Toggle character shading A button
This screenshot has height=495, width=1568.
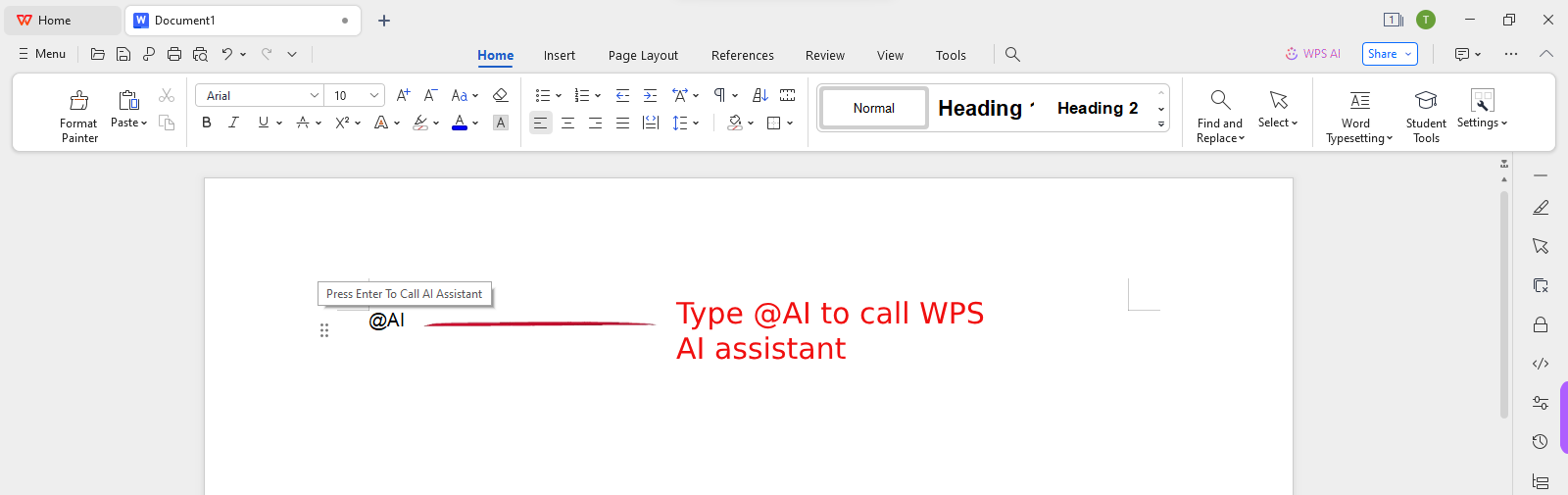point(501,123)
